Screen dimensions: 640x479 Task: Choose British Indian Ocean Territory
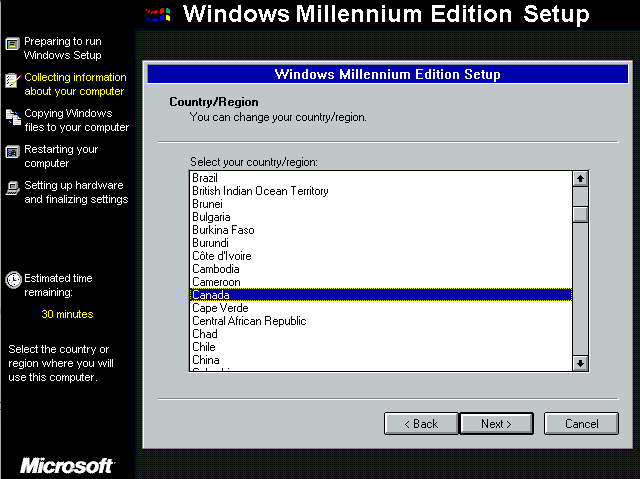coord(260,191)
